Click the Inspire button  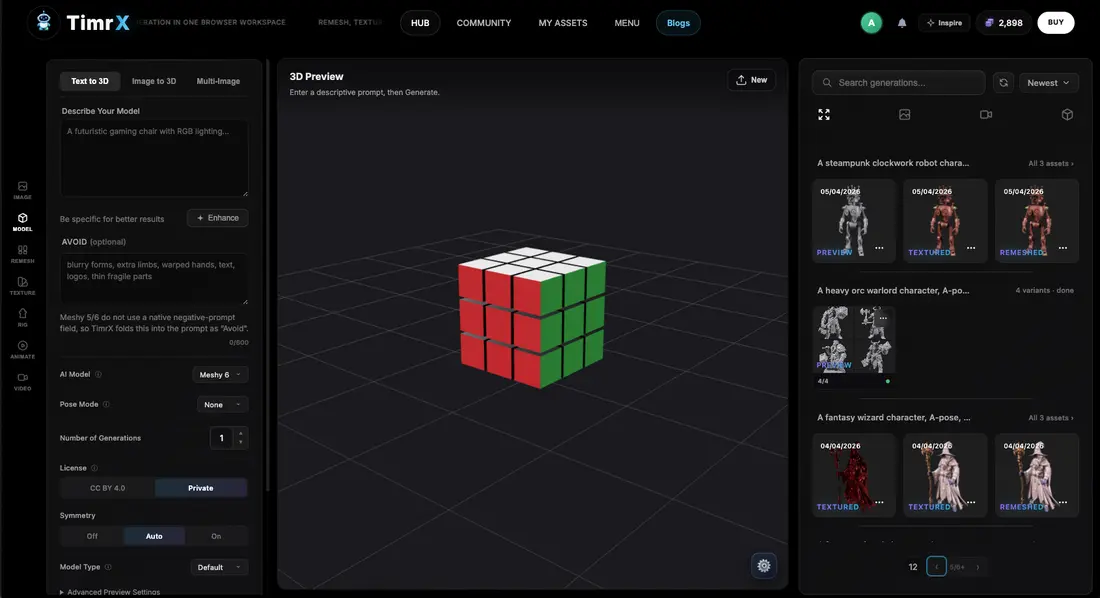(x=944, y=22)
